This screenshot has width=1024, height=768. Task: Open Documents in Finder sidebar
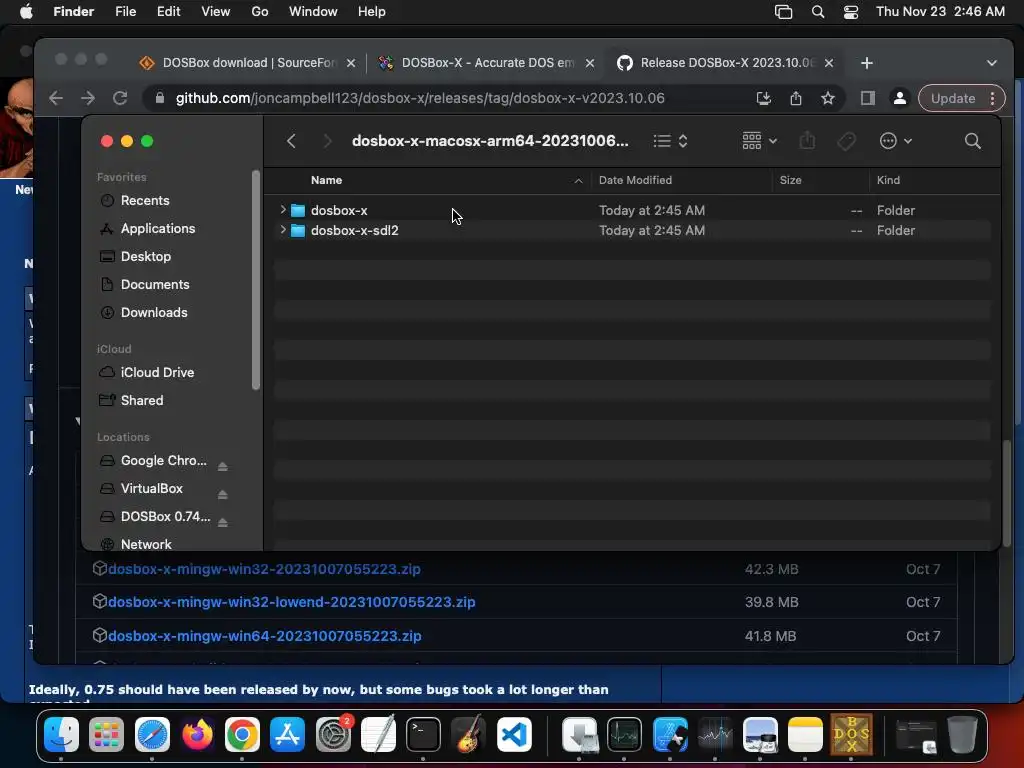click(155, 285)
